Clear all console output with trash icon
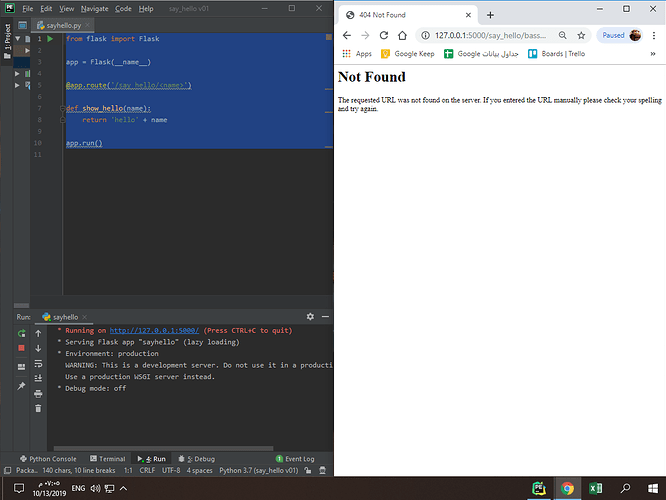The image size is (666, 500). (38, 408)
